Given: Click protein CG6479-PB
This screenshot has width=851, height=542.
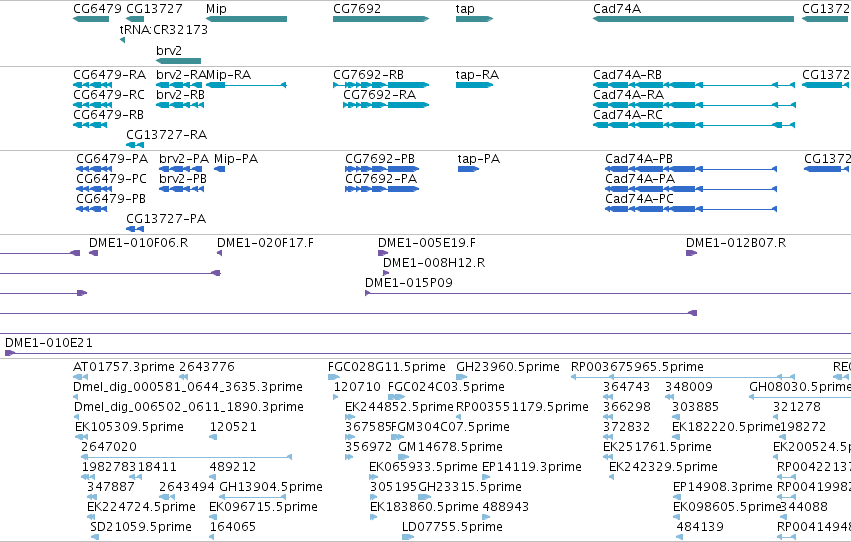Looking at the screenshot, I should click(92, 209).
